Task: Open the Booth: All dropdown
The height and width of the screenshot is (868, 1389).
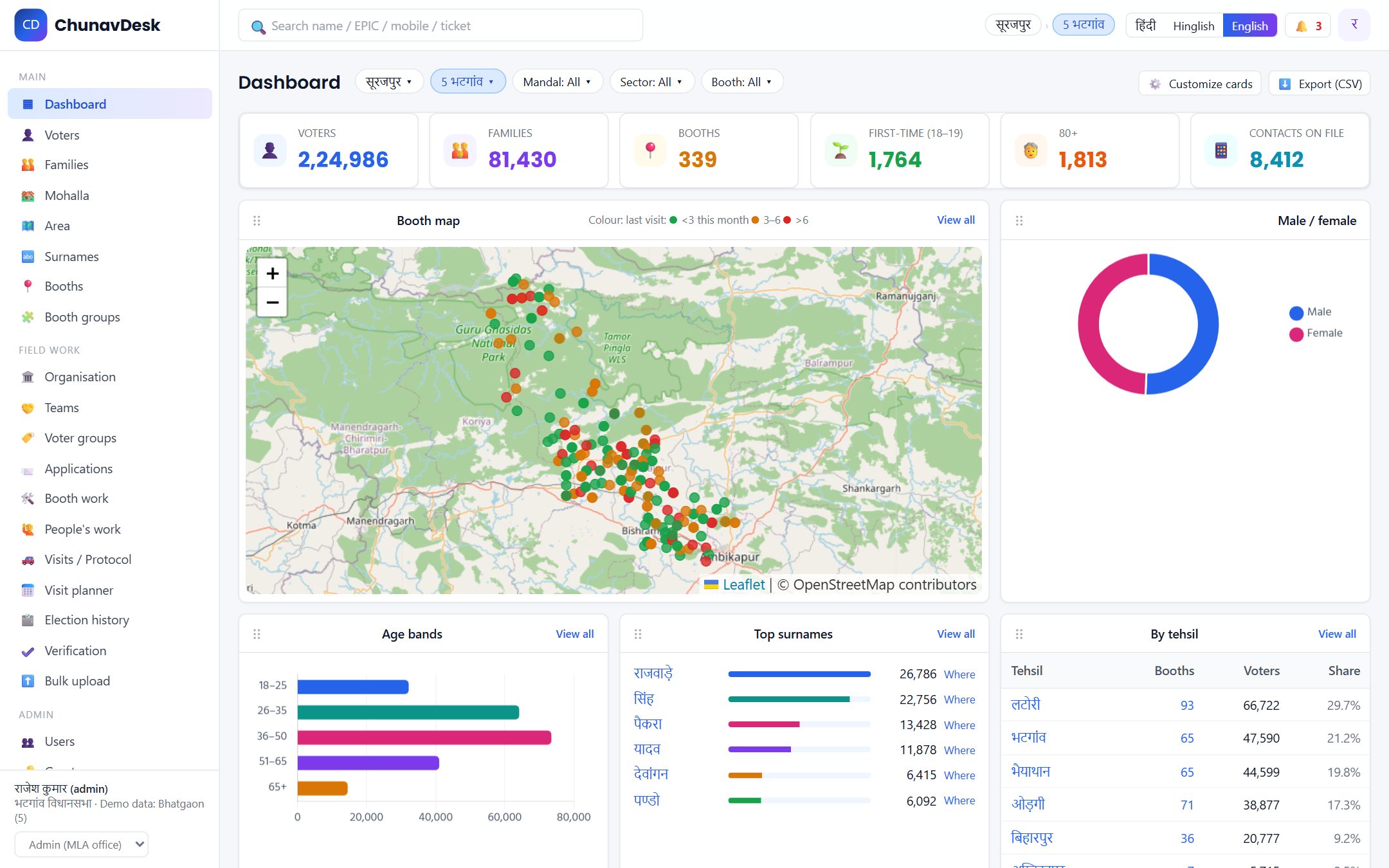Action: (741, 82)
